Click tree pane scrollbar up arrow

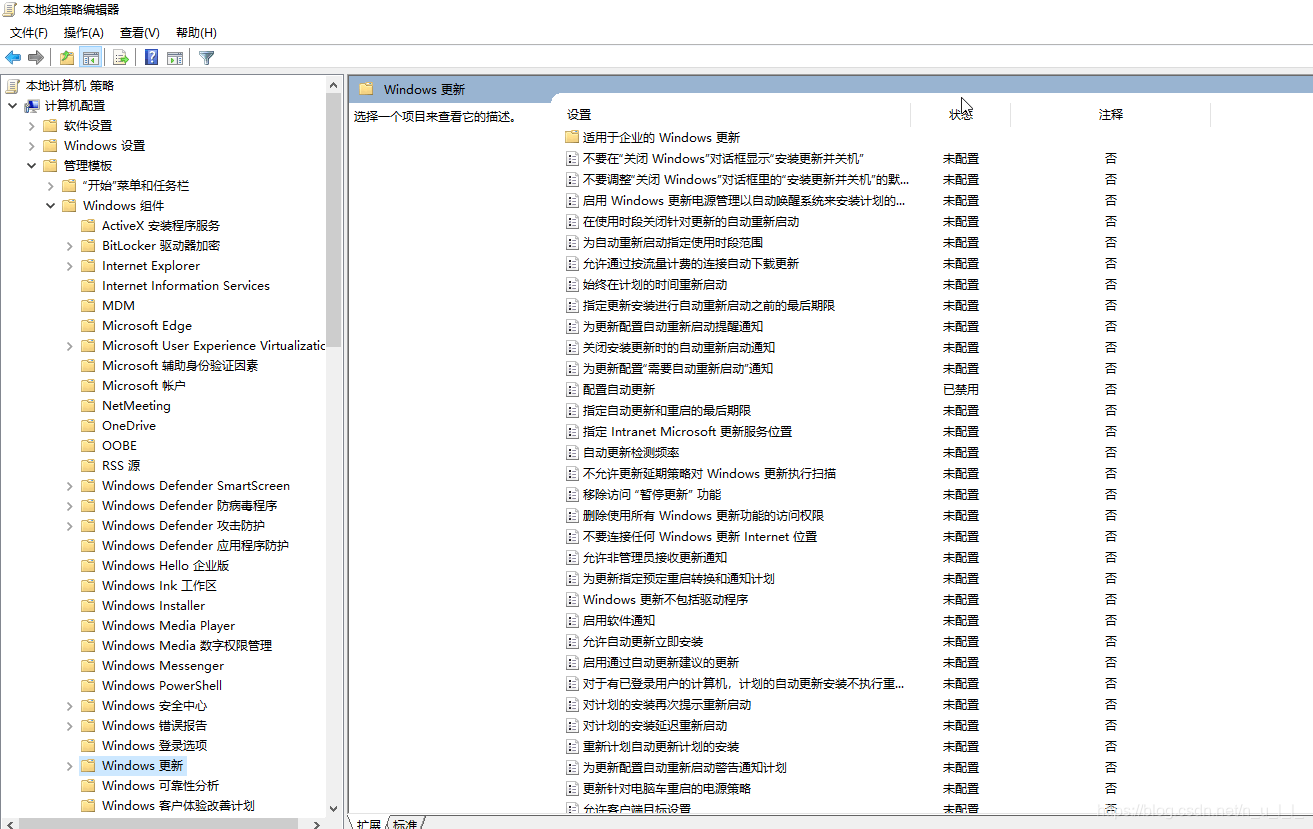(x=334, y=85)
